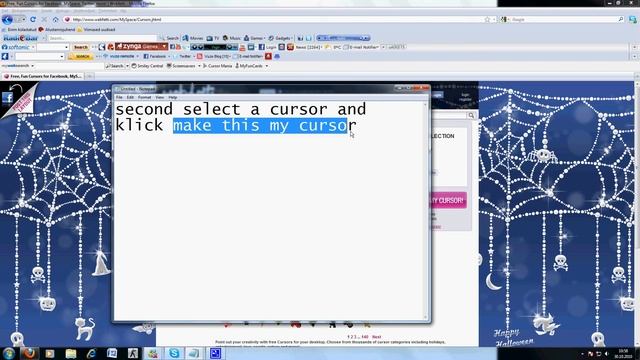Open the Firefox home page icon

(56, 19)
